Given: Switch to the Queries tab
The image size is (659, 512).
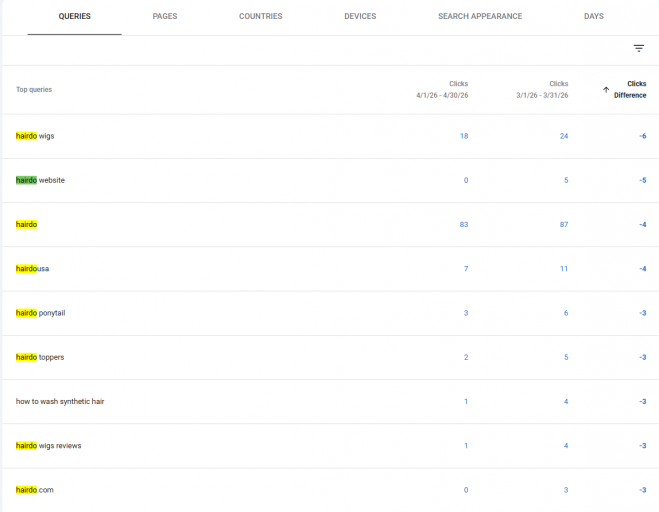Looking at the screenshot, I should coord(74,16).
